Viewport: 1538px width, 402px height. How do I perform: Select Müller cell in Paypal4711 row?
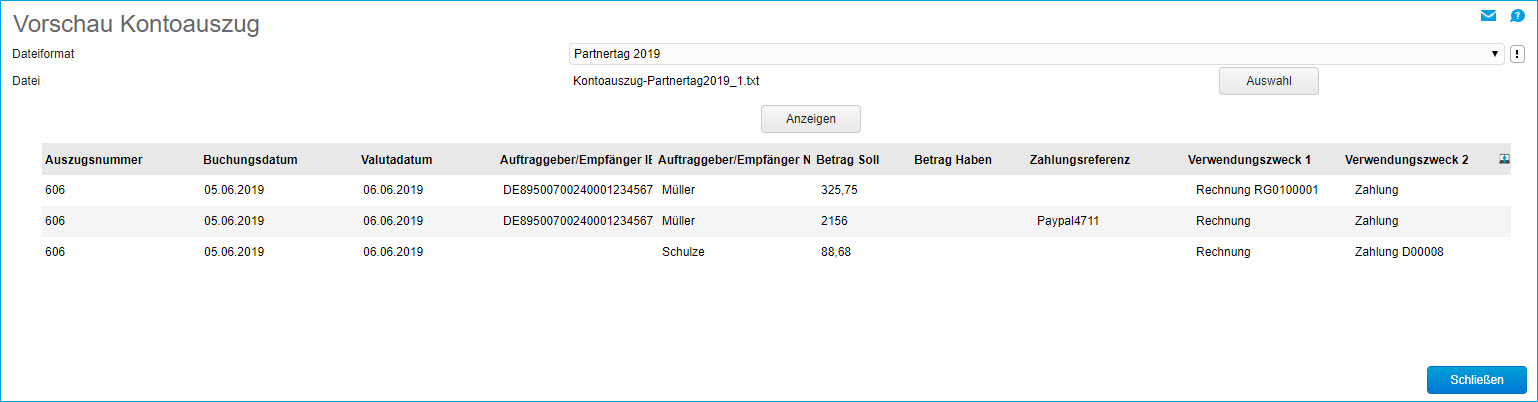click(678, 221)
